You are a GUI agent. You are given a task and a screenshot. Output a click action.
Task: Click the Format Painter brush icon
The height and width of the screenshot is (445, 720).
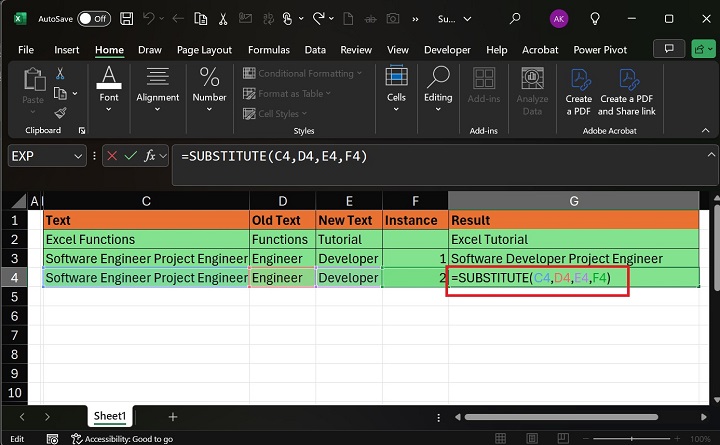coord(60,113)
